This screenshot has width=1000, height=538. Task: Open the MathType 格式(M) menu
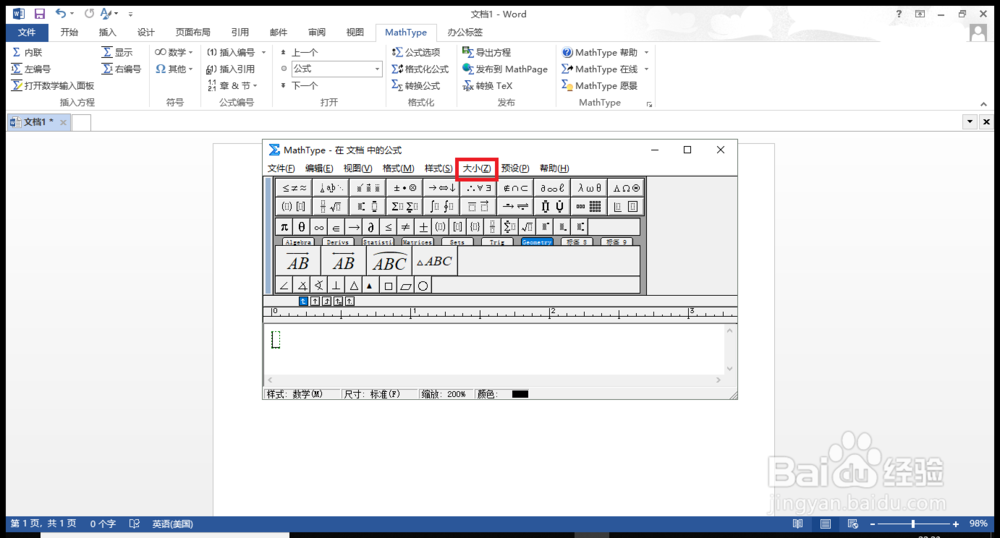[398, 168]
